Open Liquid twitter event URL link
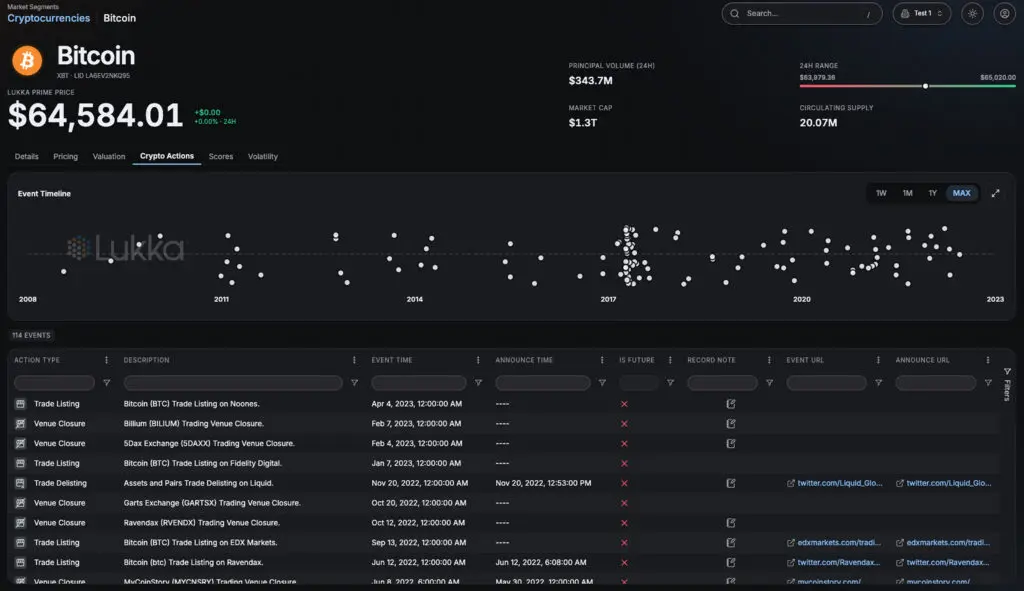 (x=835, y=483)
